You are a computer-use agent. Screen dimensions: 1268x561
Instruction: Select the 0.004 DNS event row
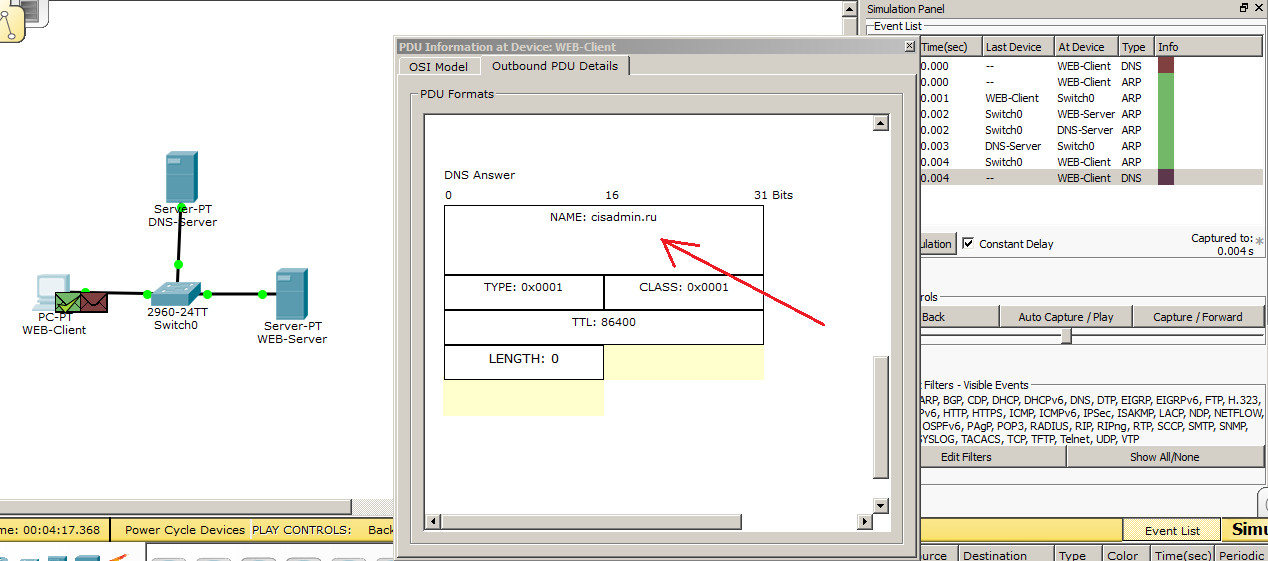1090,178
